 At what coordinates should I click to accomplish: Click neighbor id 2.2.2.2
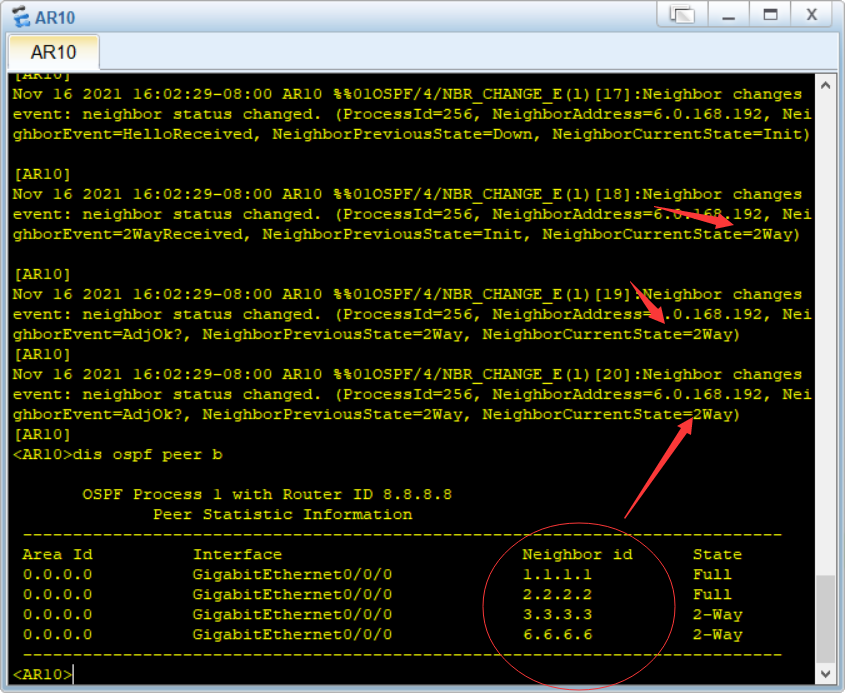[557, 594]
